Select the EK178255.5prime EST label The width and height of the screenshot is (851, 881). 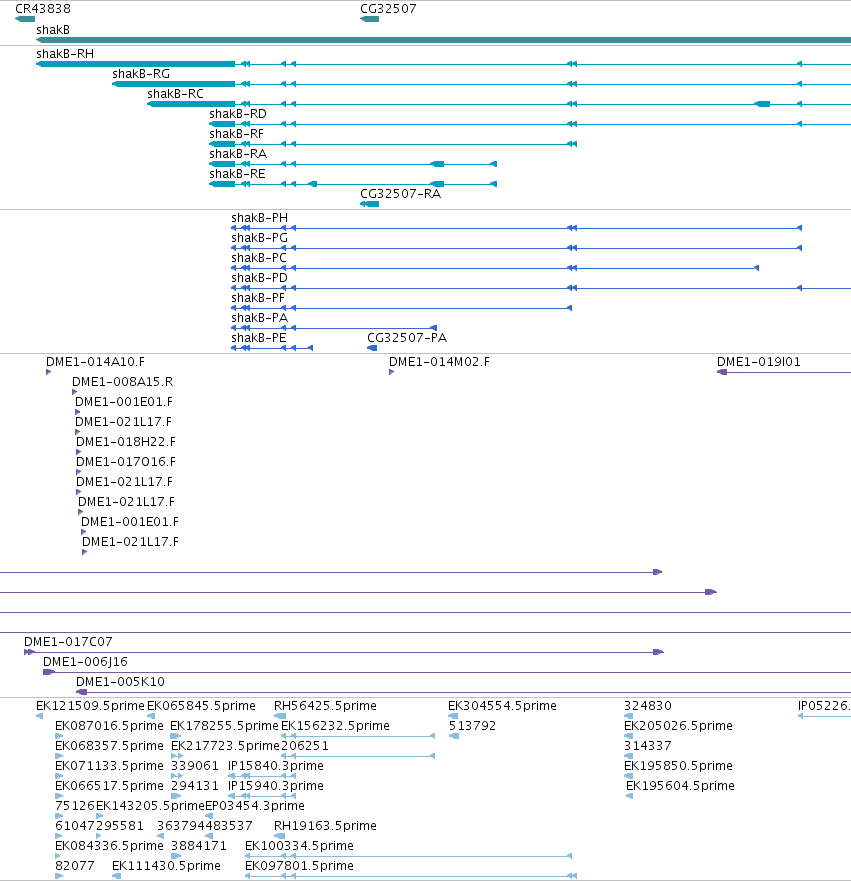[224, 726]
